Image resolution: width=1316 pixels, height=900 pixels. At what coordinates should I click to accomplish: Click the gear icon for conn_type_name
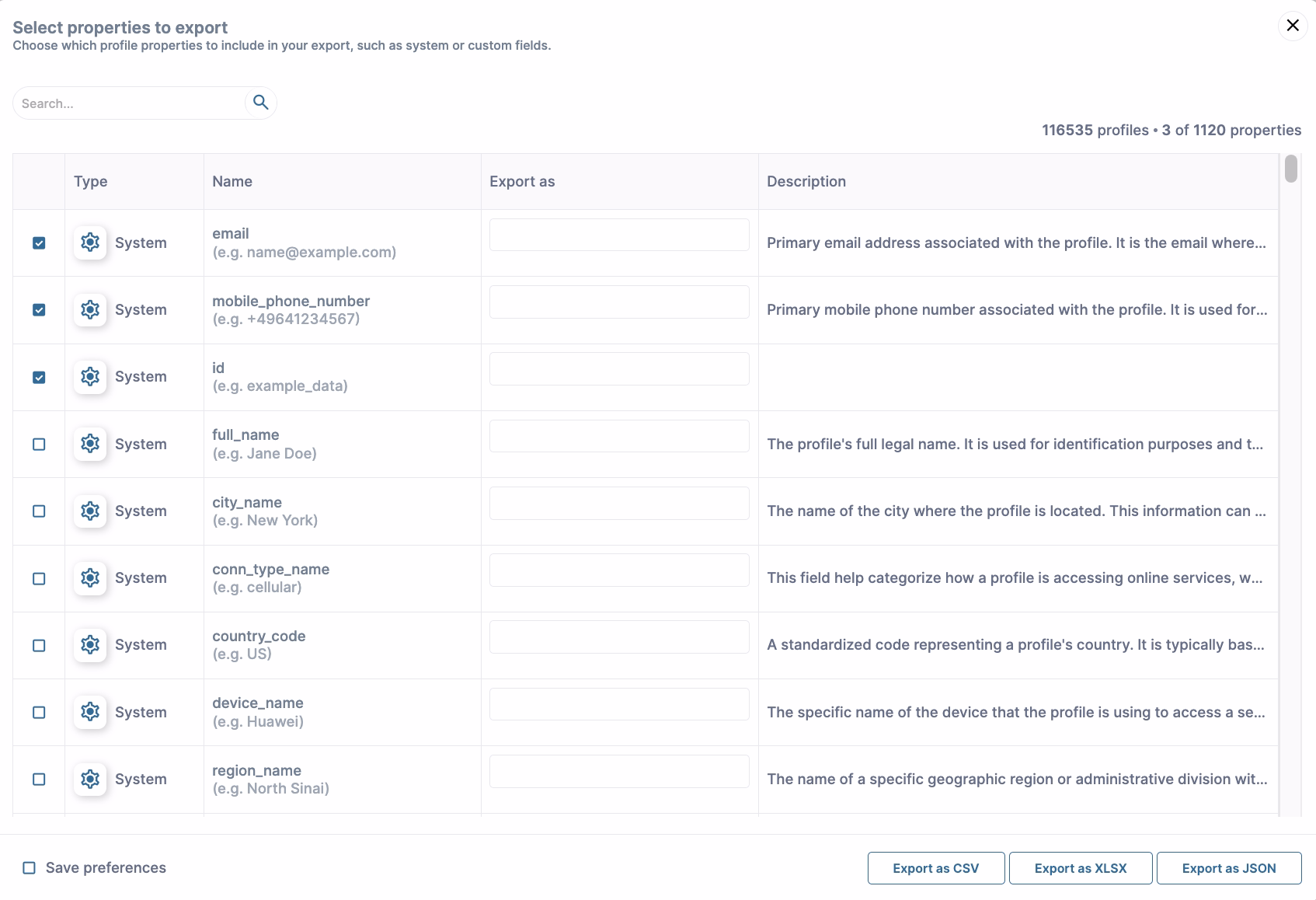tap(90, 577)
